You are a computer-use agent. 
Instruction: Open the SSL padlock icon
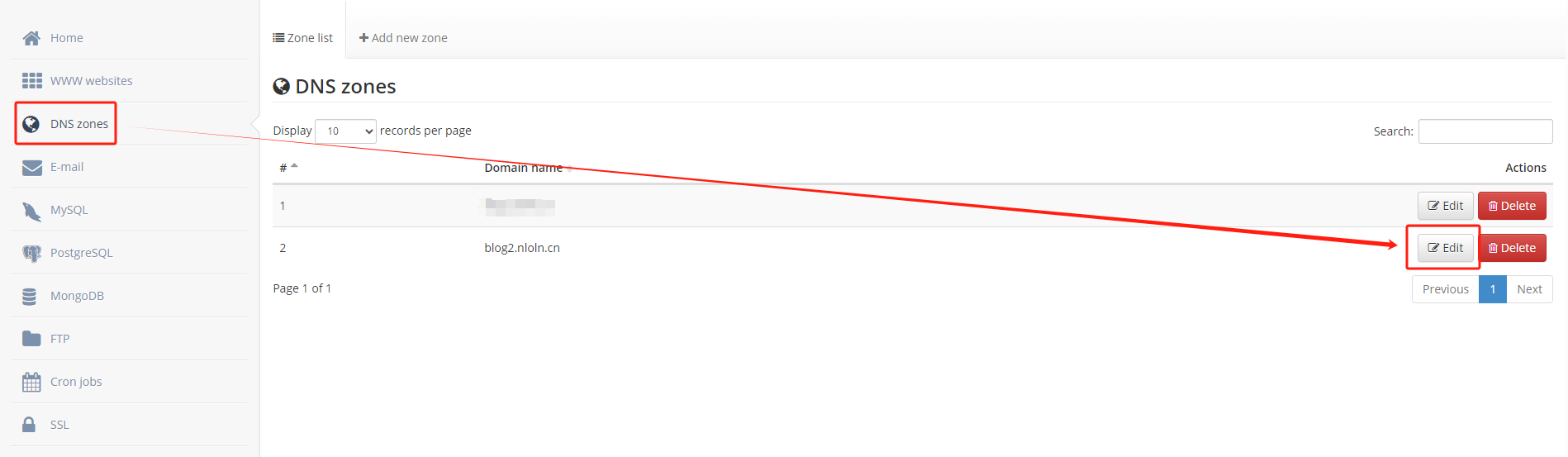29,425
